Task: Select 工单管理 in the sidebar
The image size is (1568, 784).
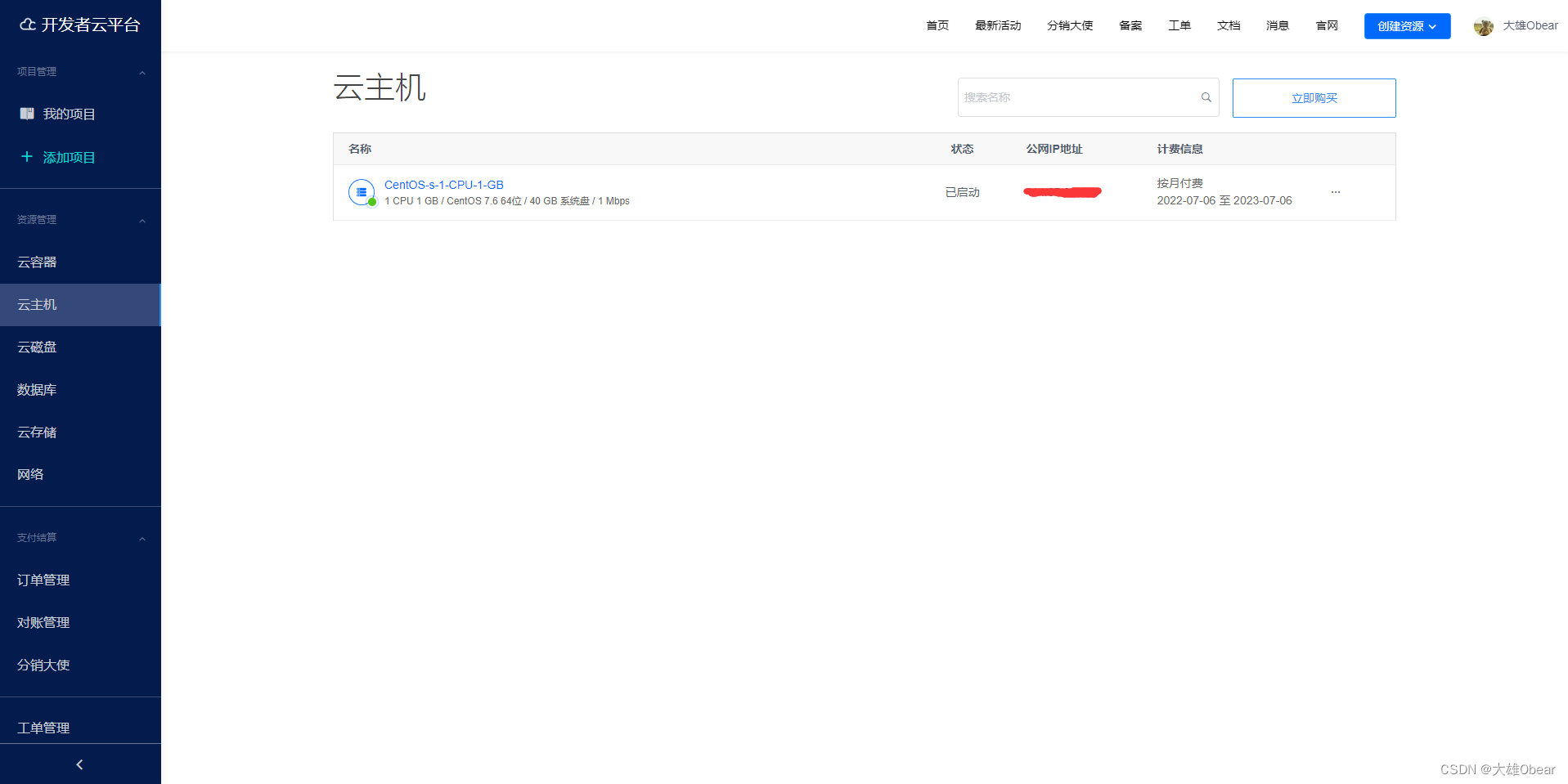Action: [43, 728]
